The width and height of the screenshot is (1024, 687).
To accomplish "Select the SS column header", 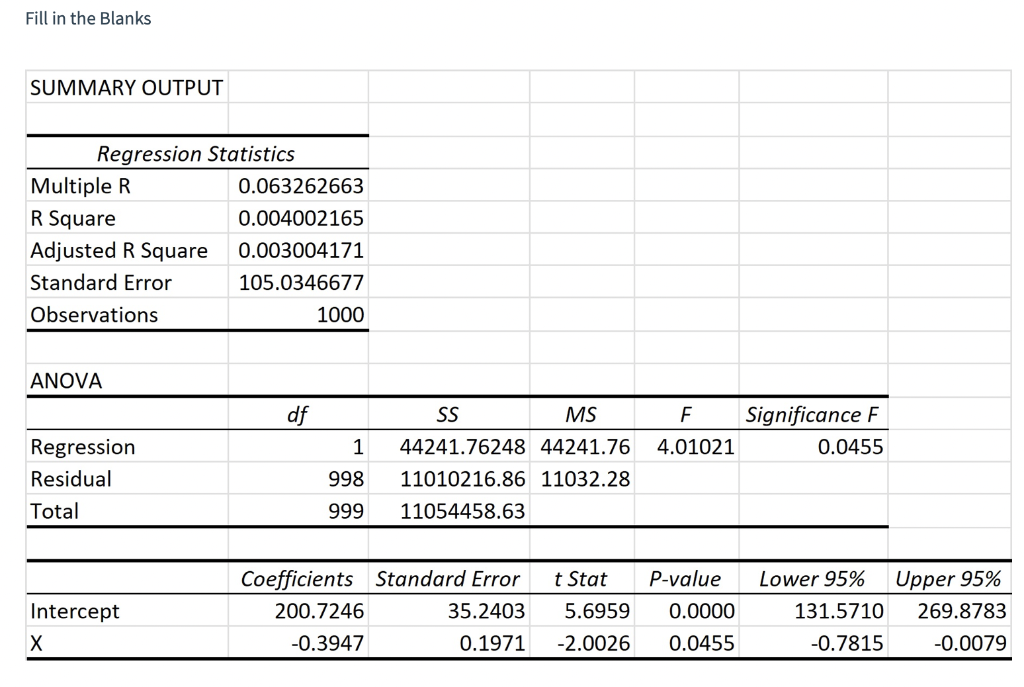I will coord(448,414).
